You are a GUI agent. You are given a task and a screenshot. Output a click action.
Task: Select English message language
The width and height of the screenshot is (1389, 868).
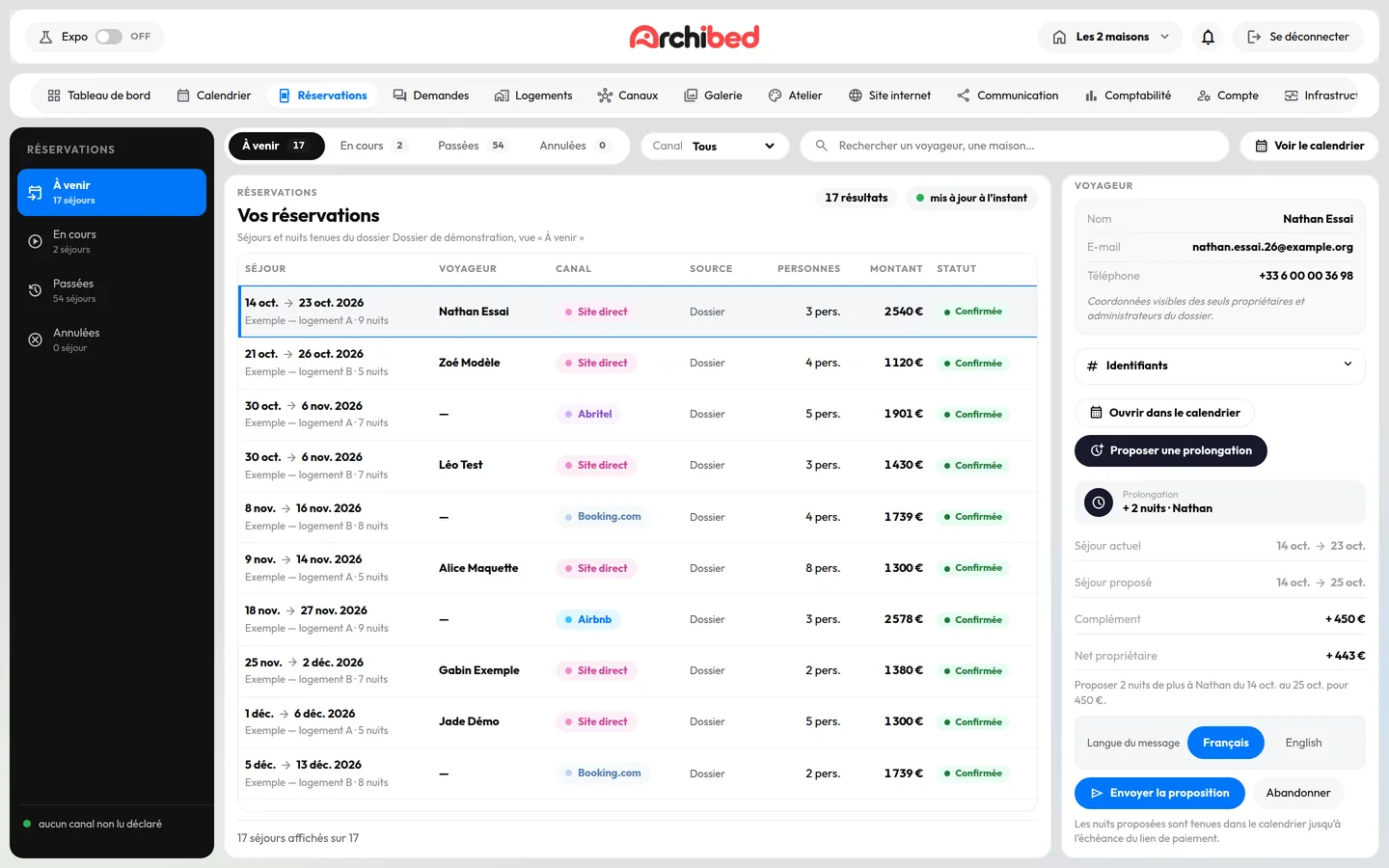tap(1303, 743)
